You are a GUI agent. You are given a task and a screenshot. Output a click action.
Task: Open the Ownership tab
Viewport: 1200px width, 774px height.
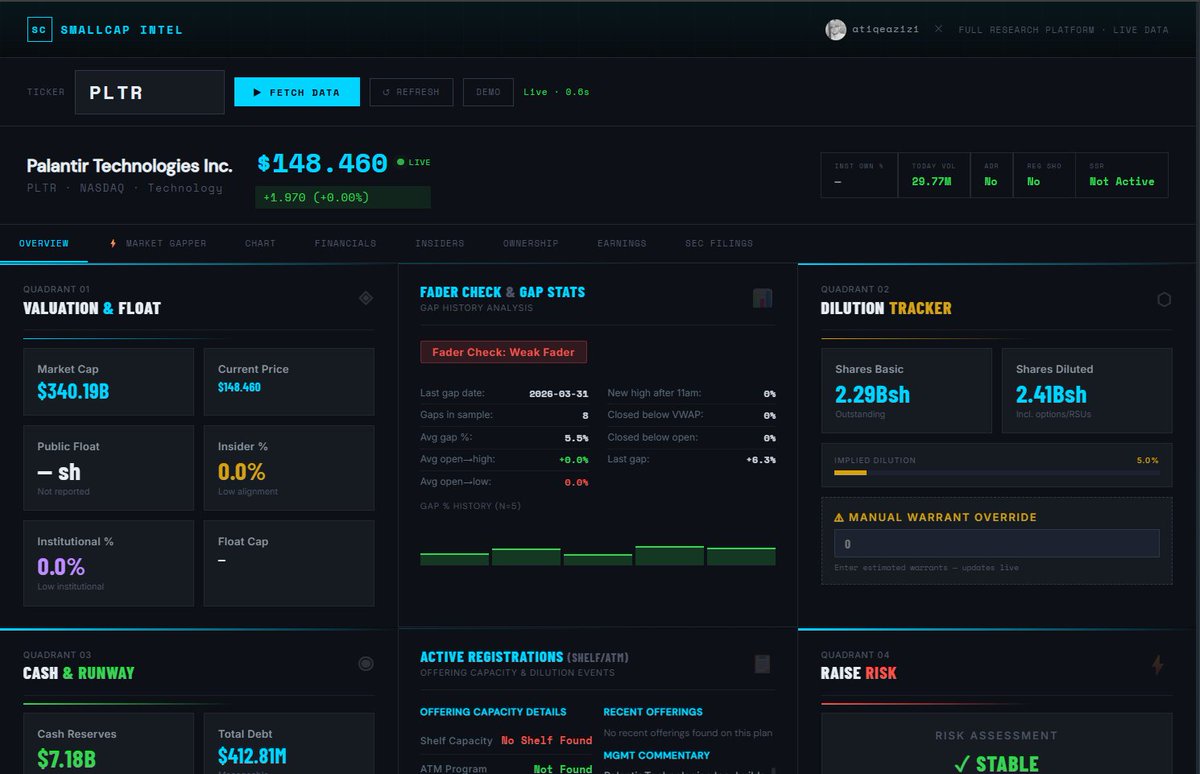click(531, 243)
